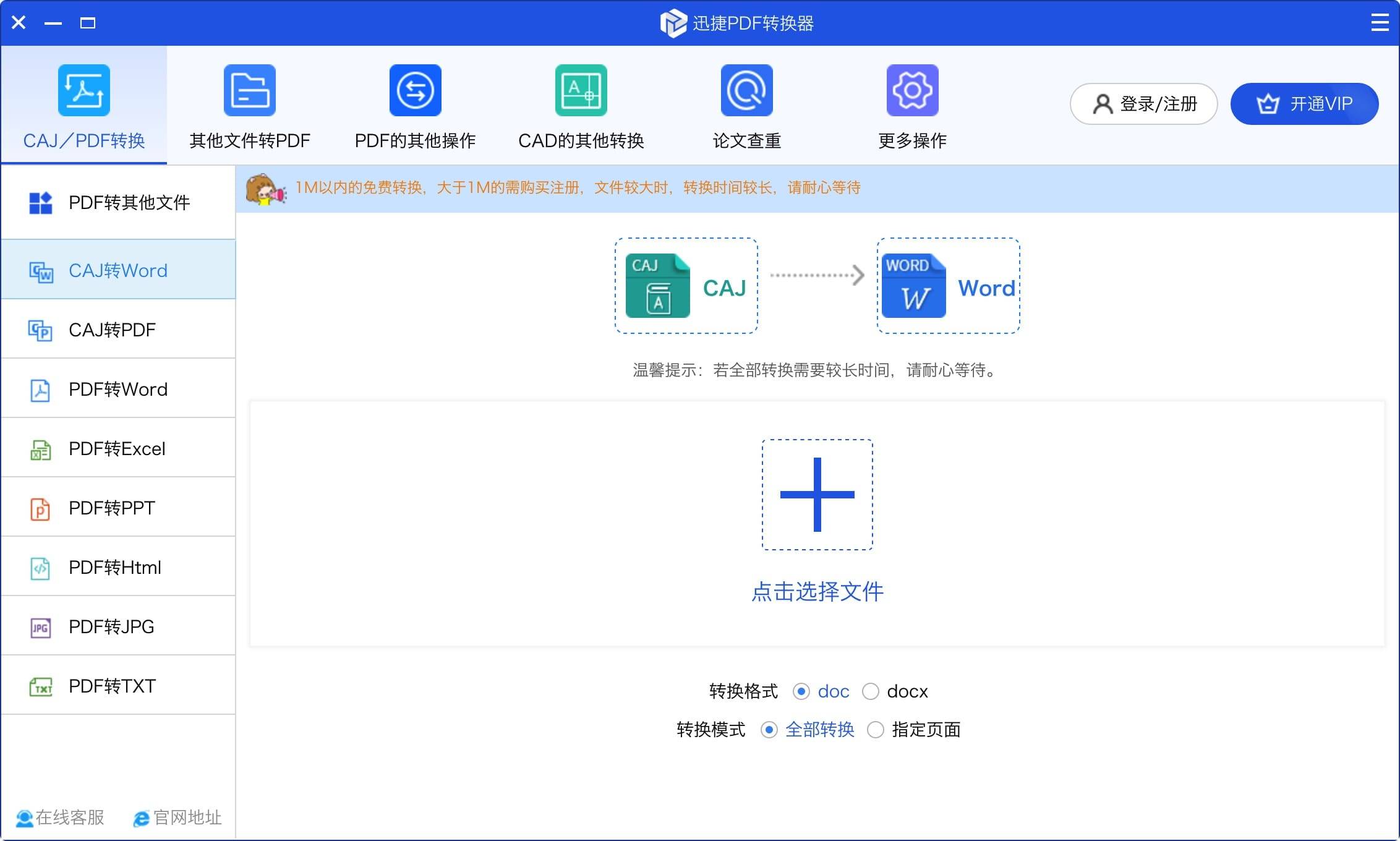Open 在线客服 link
The image size is (1400, 841).
[60, 818]
